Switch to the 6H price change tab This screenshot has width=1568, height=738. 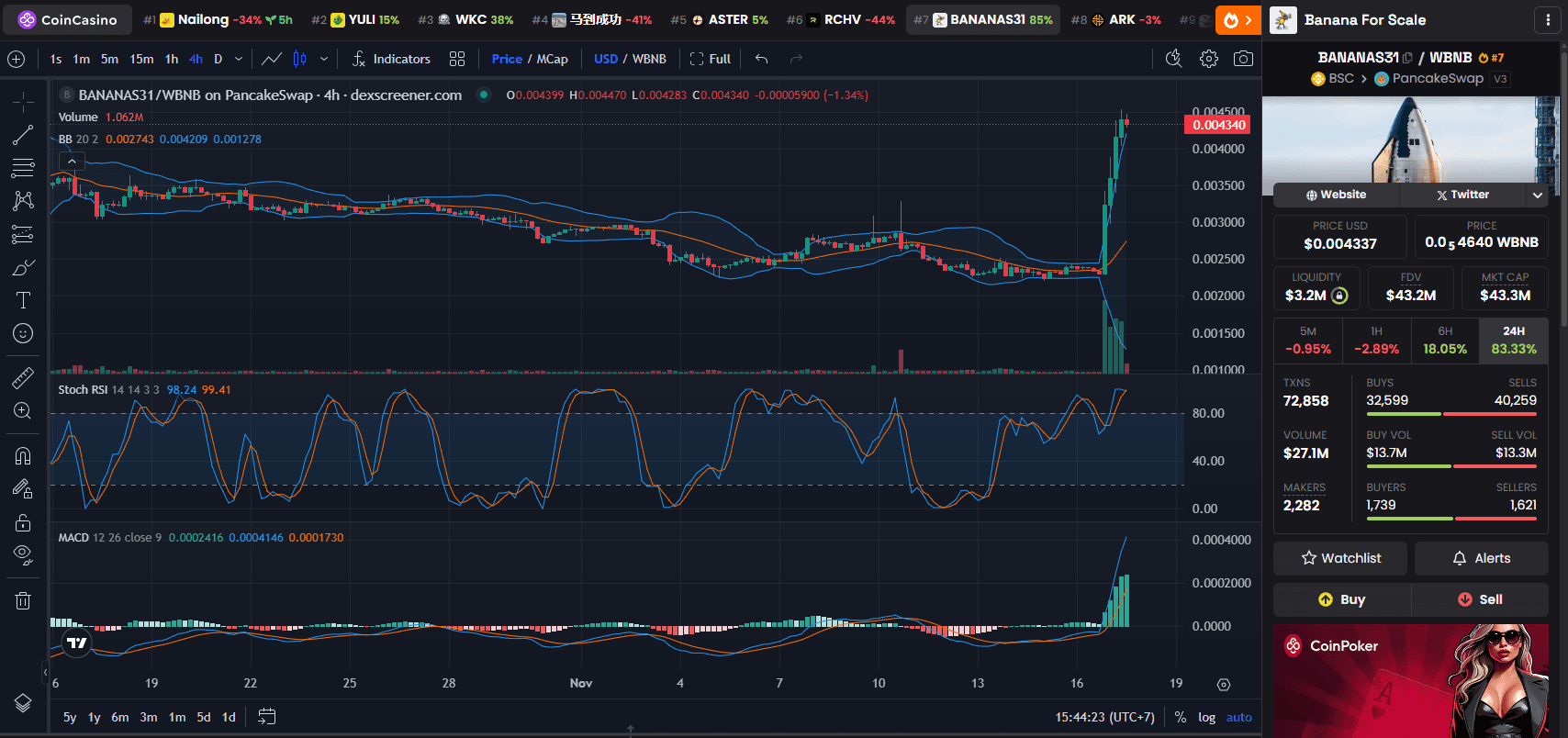[1444, 341]
